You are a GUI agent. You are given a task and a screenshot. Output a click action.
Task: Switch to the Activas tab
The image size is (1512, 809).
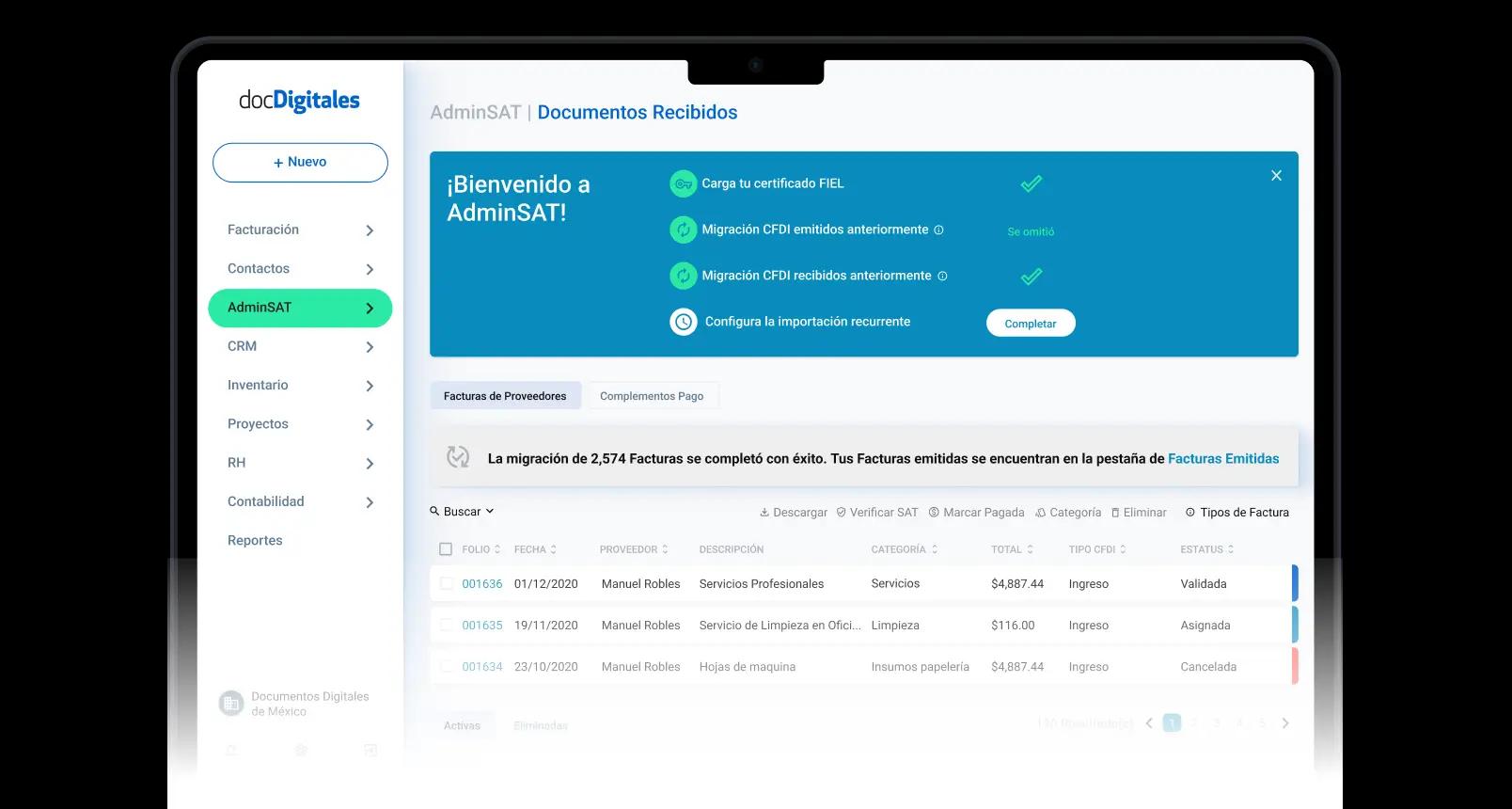click(x=462, y=725)
